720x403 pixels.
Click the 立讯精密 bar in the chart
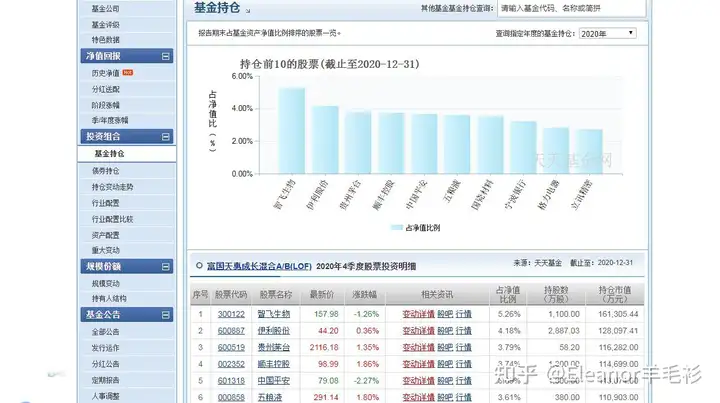coord(589,151)
